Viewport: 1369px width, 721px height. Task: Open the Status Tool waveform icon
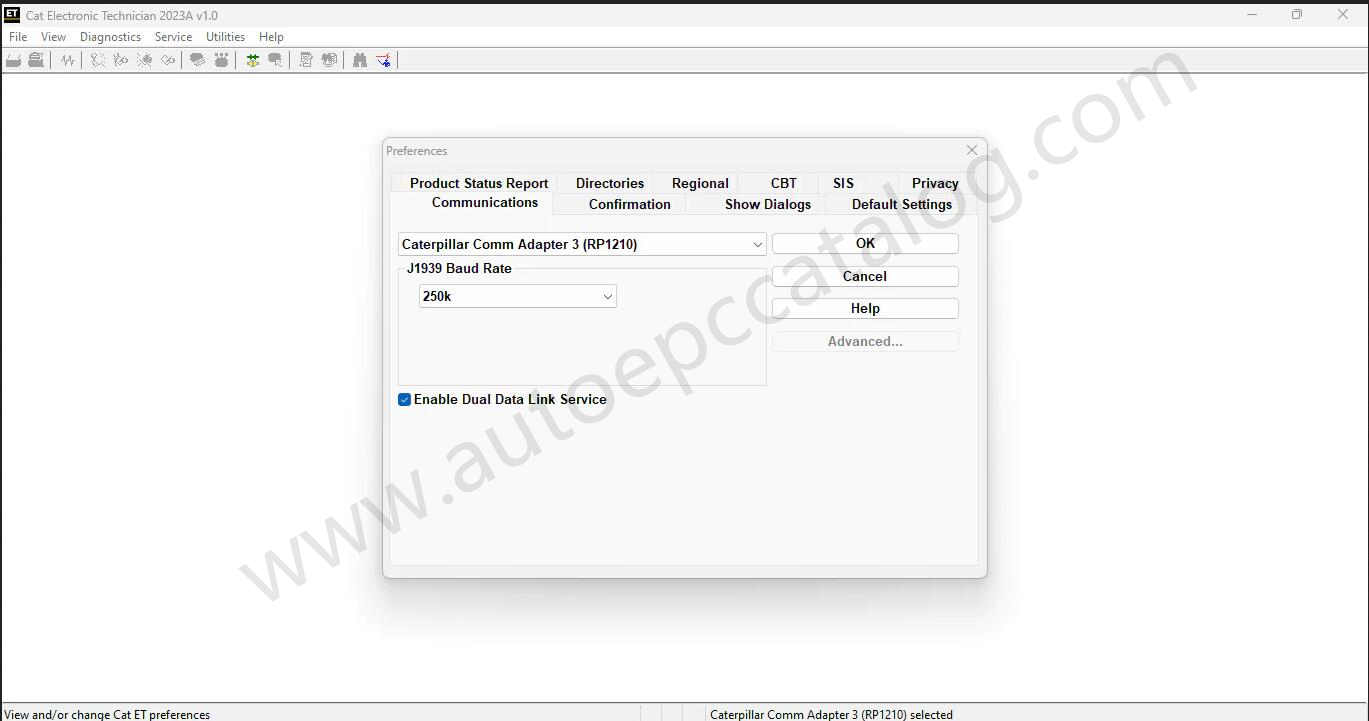pos(67,60)
